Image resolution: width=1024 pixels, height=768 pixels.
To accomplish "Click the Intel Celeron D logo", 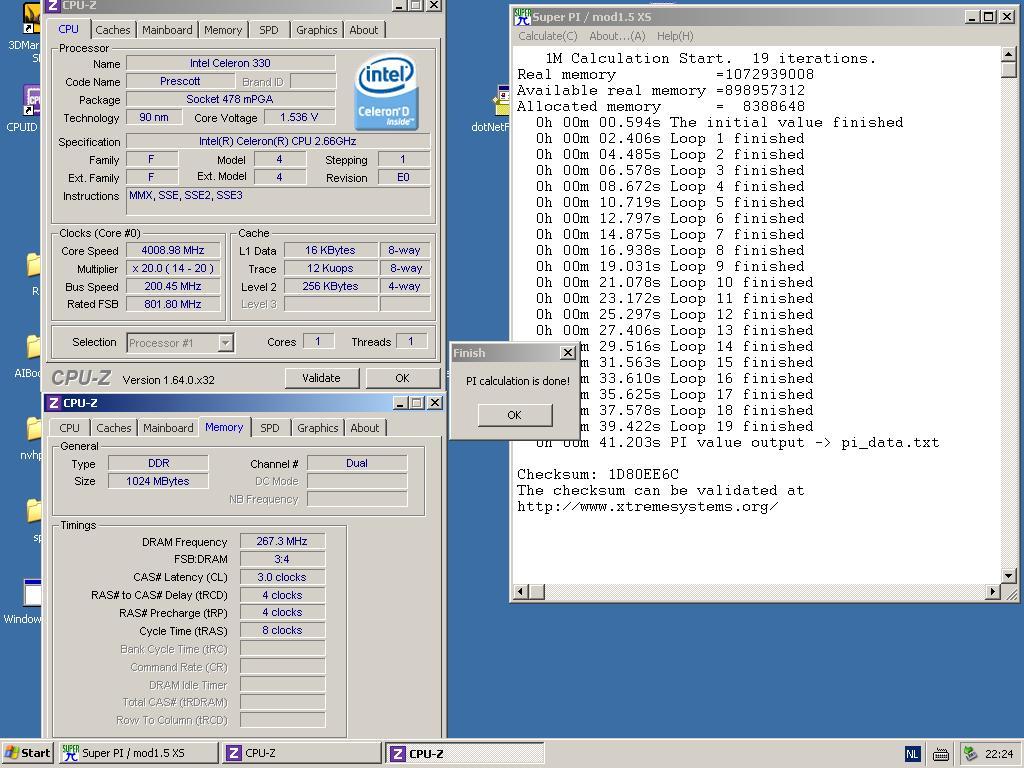I will point(387,92).
